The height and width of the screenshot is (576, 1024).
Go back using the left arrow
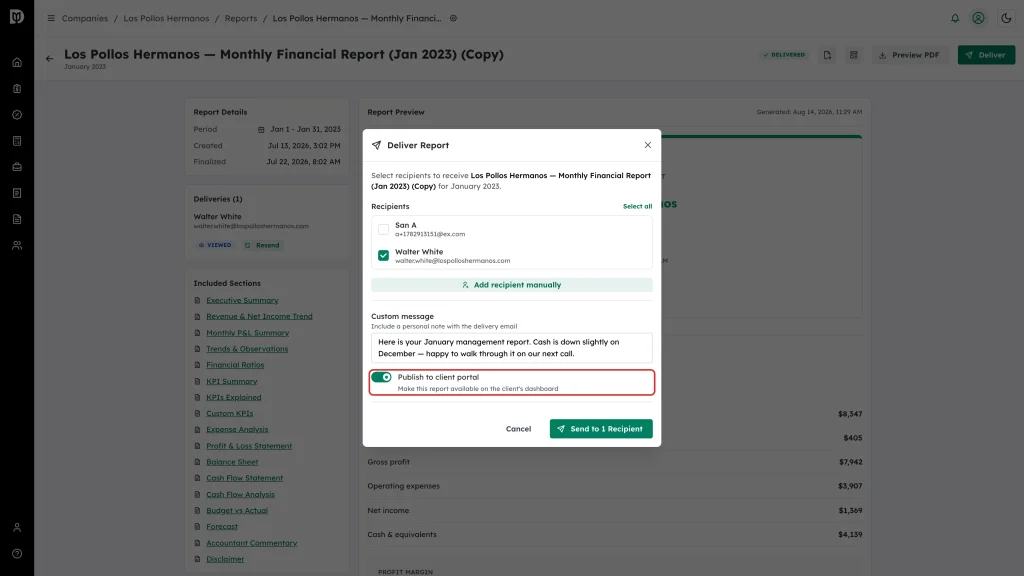pos(50,59)
